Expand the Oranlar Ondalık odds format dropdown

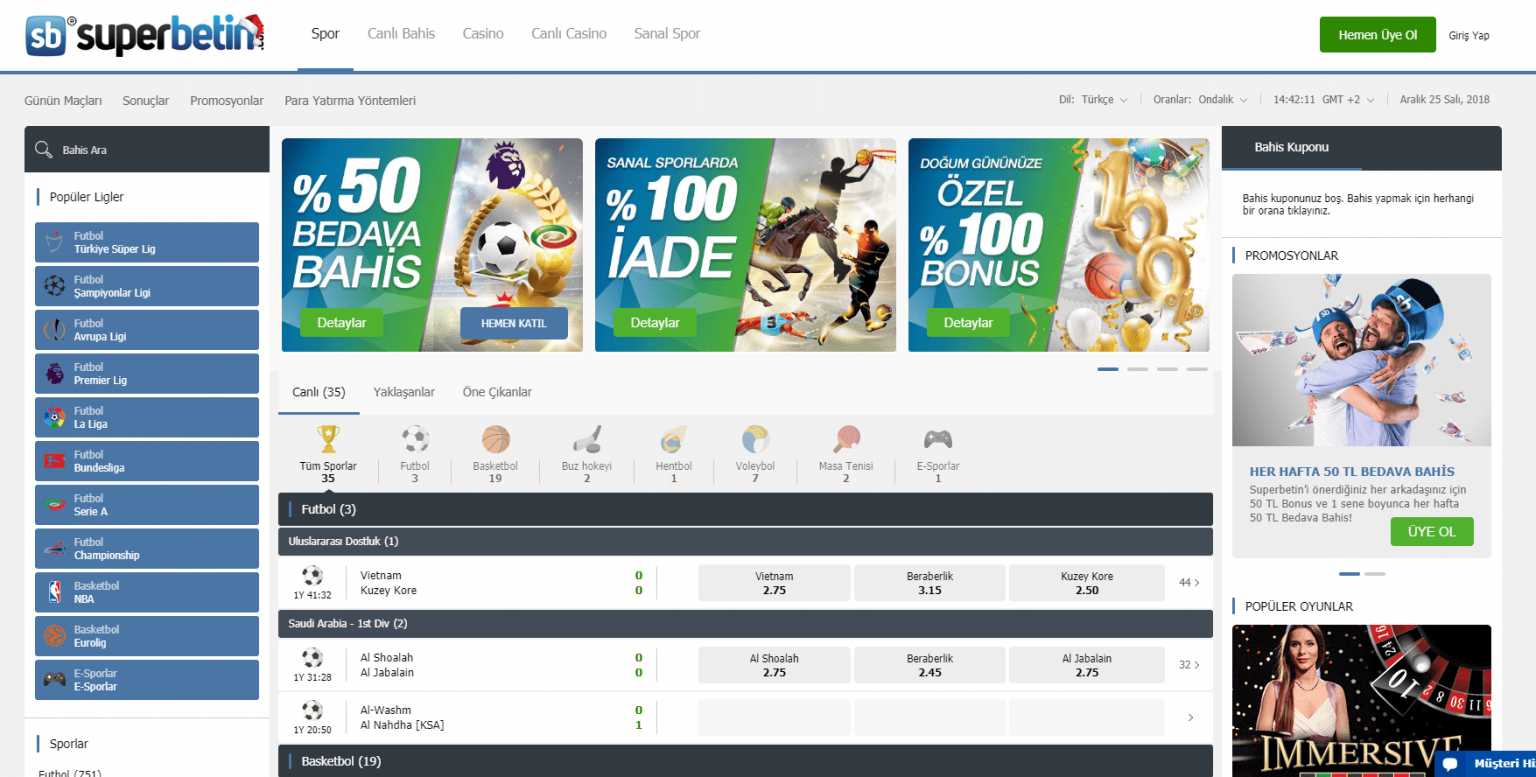click(x=1209, y=100)
